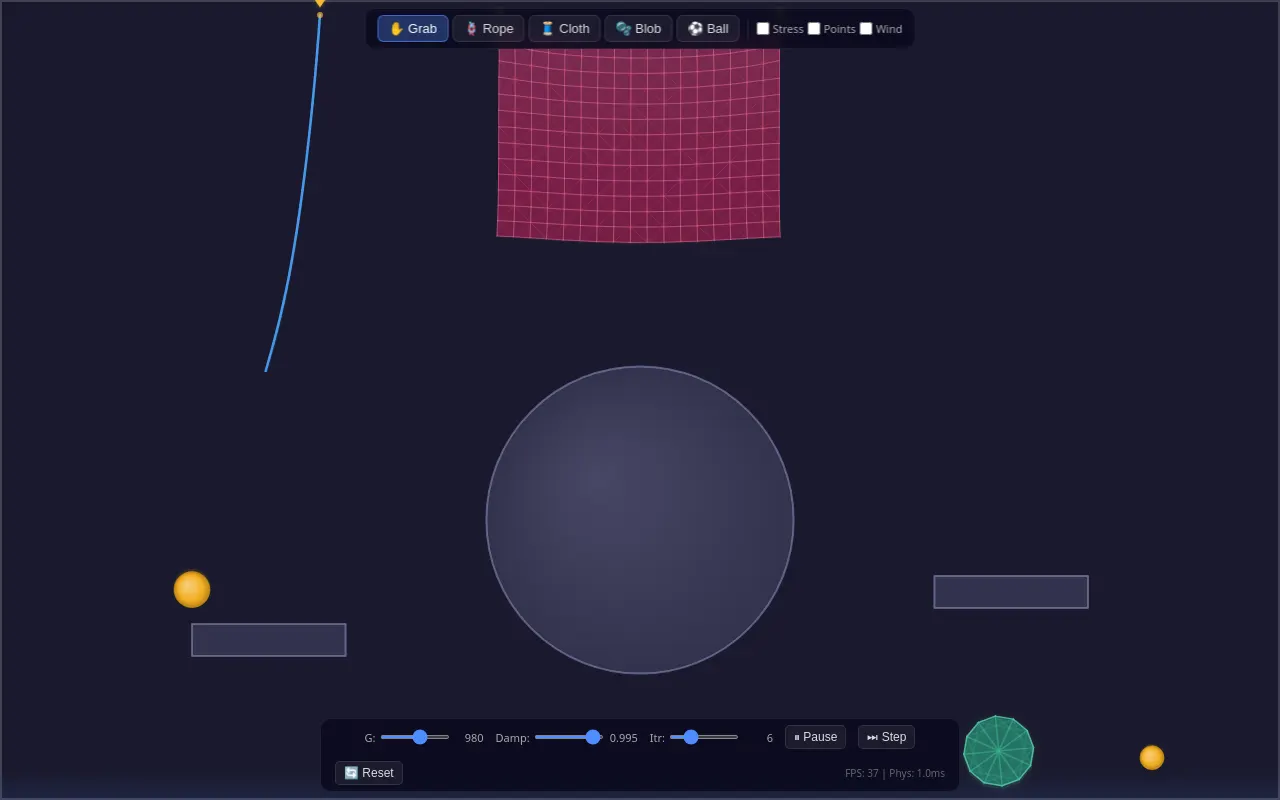Image resolution: width=1280 pixels, height=800 pixels.
Task: Click the orange ball above left platform
Action: 192,589
